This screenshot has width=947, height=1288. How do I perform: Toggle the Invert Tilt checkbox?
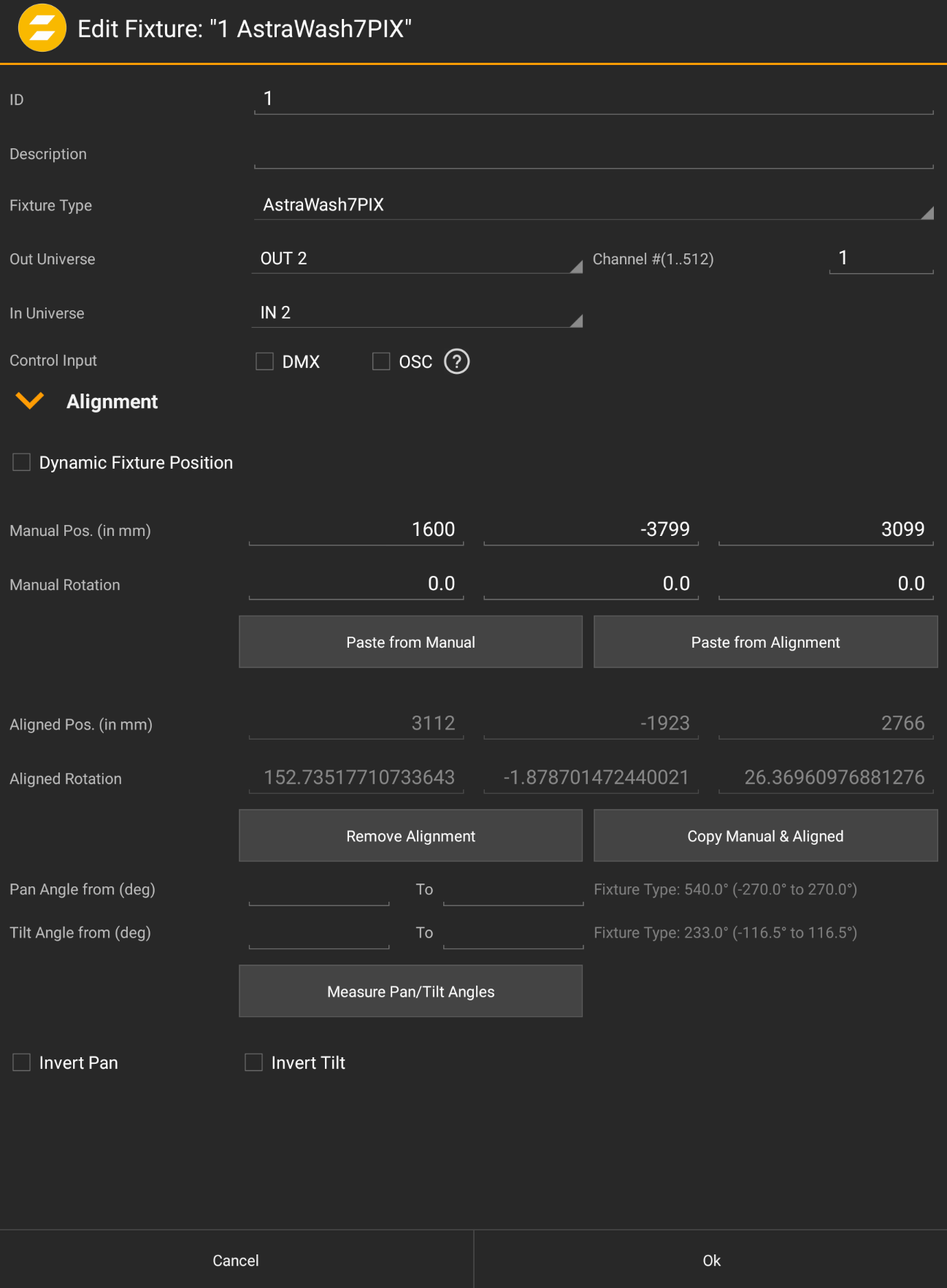[x=253, y=1062]
